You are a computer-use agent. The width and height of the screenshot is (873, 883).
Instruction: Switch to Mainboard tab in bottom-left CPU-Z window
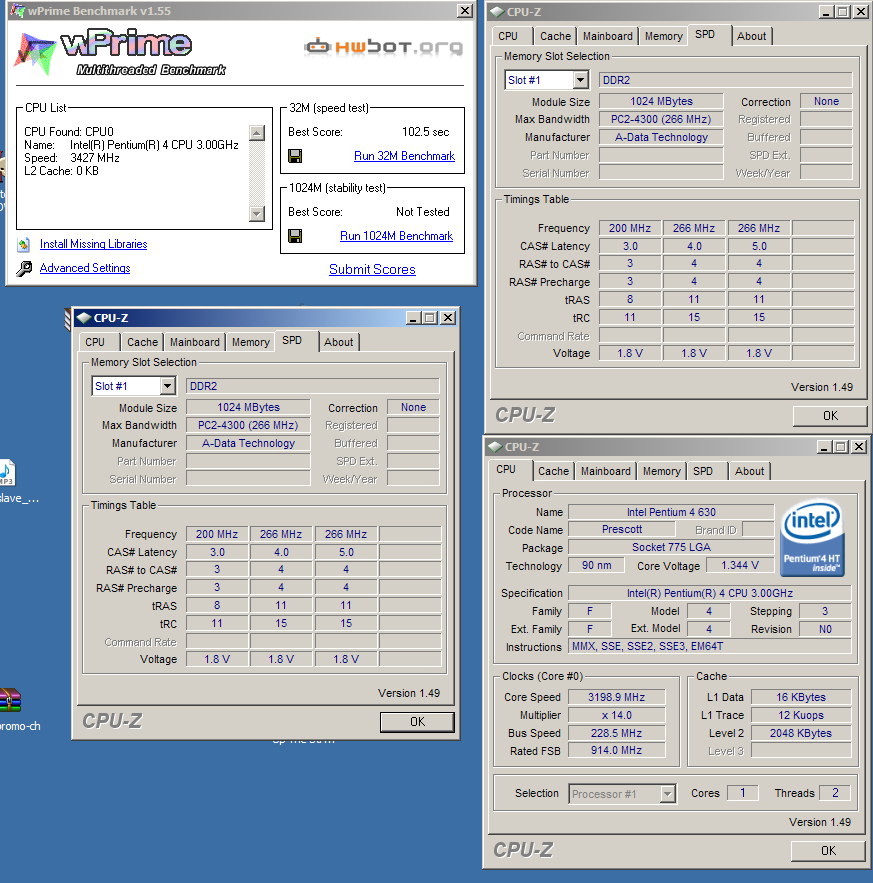195,342
